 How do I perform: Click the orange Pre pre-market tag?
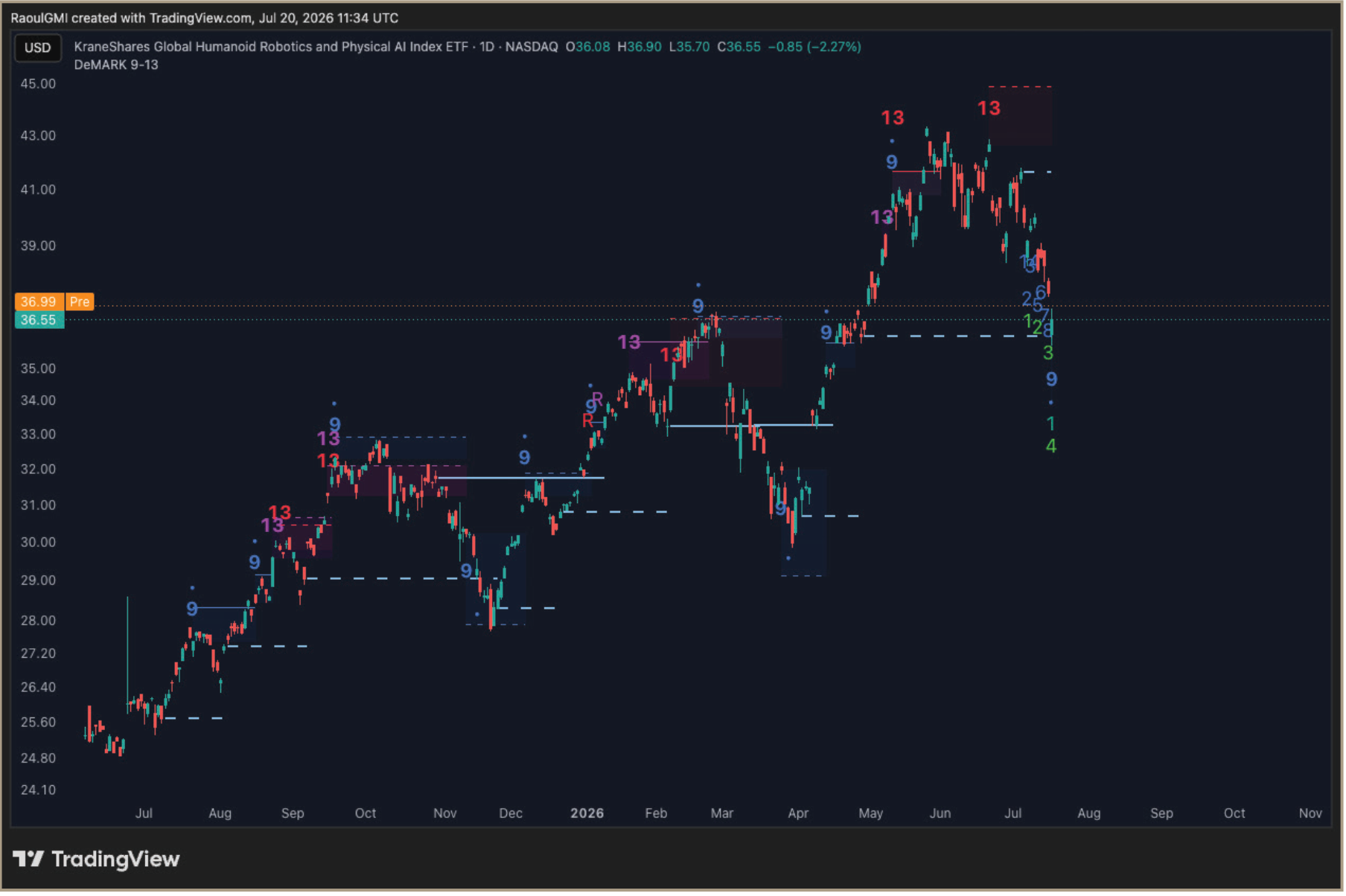[x=80, y=302]
